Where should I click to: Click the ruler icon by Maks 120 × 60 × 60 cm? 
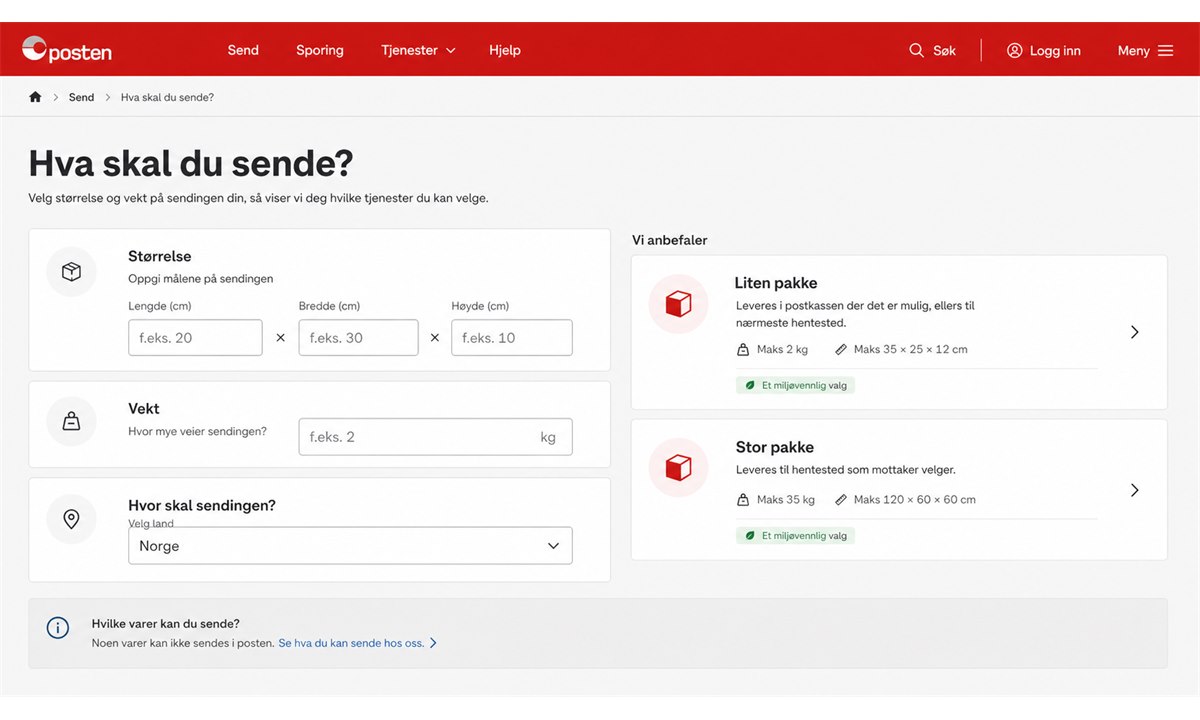click(x=841, y=500)
